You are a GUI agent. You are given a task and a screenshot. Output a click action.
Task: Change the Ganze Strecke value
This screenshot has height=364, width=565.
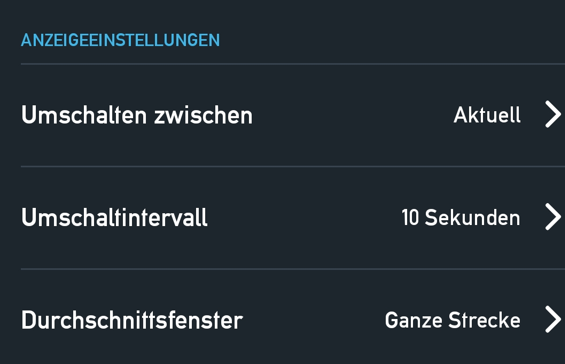click(453, 320)
